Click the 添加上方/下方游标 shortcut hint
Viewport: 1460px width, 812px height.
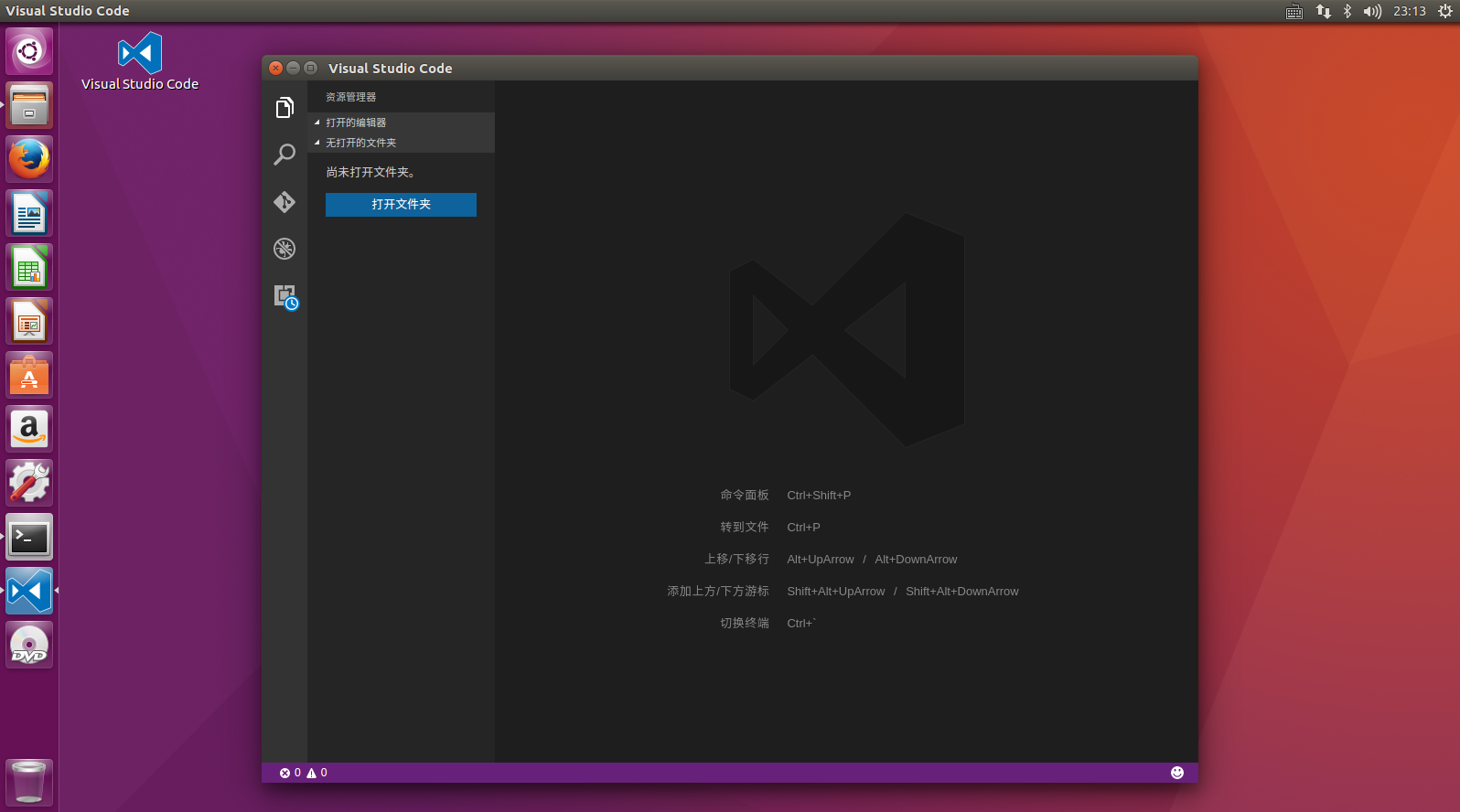pos(718,591)
